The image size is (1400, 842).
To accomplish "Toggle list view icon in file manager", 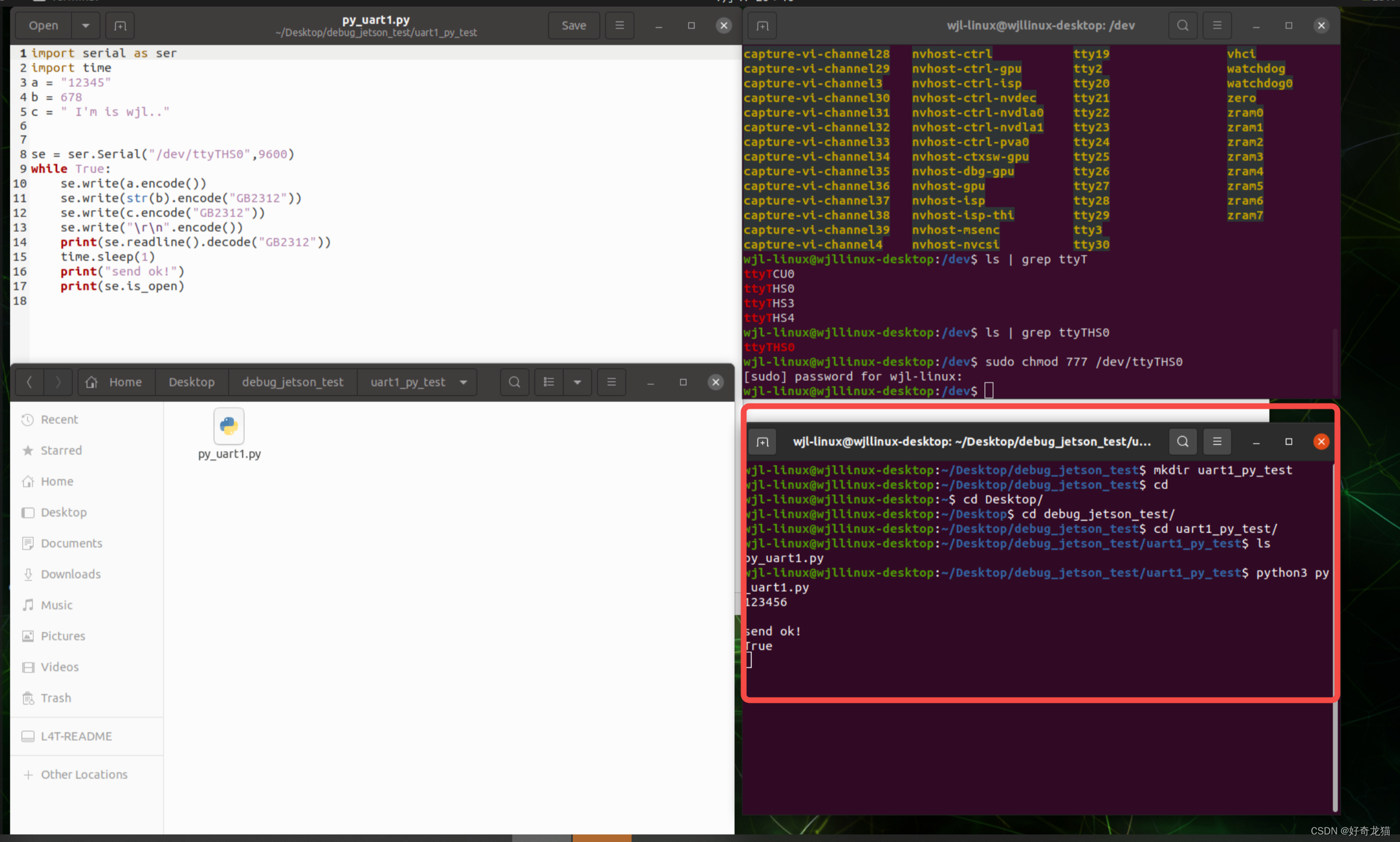I will (x=548, y=382).
